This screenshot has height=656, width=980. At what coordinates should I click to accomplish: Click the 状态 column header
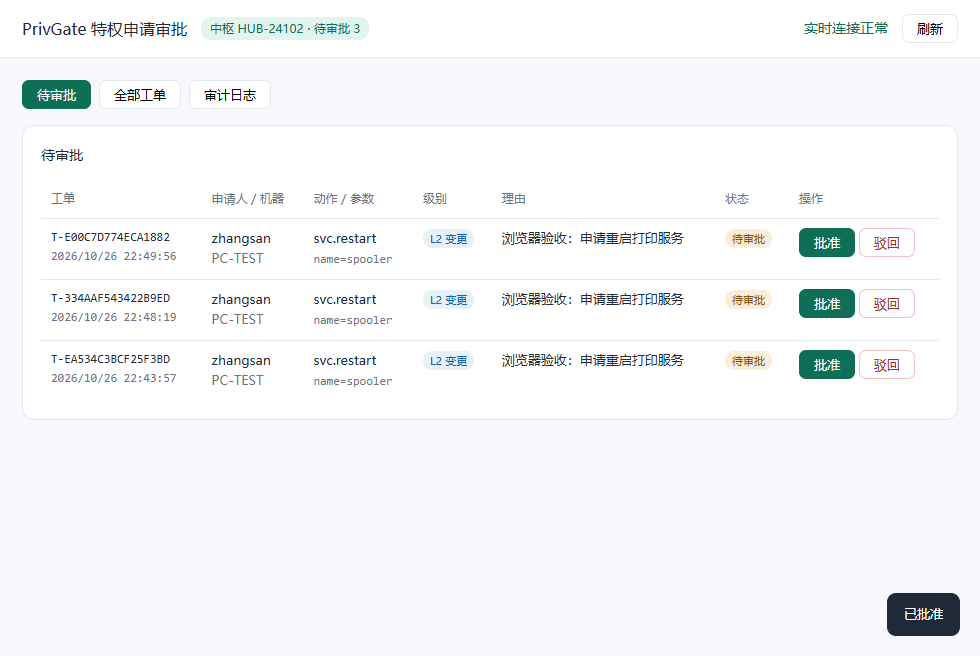coord(737,199)
